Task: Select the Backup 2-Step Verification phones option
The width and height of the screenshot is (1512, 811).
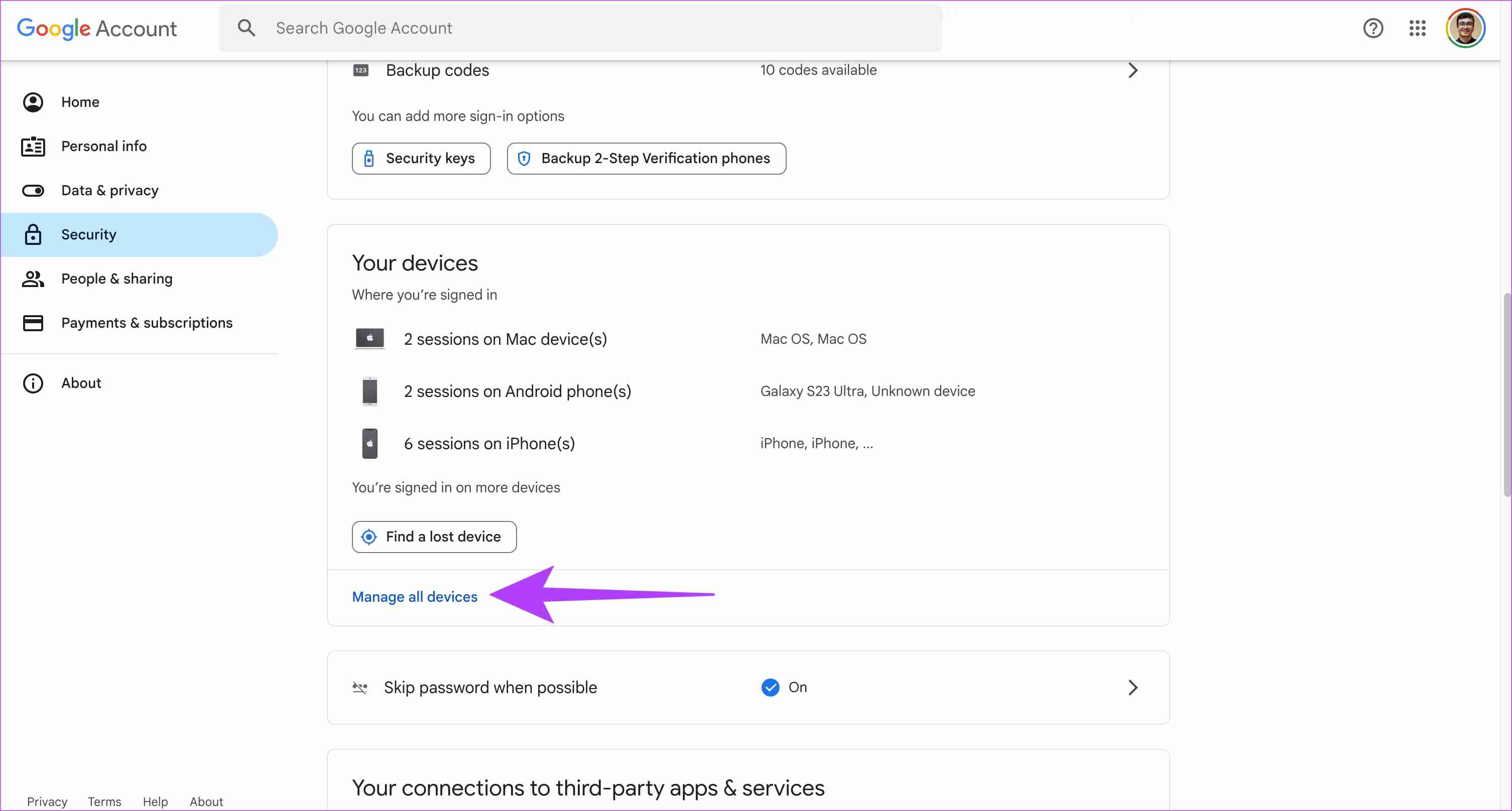Action: tap(646, 158)
